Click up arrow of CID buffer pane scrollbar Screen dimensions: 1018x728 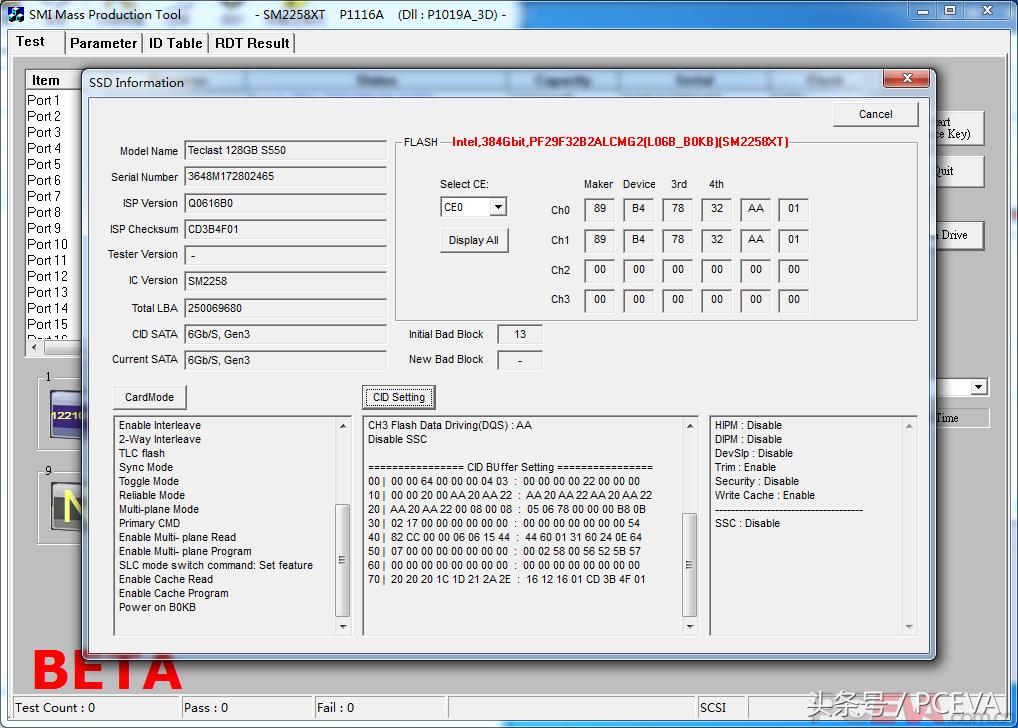(x=690, y=426)
